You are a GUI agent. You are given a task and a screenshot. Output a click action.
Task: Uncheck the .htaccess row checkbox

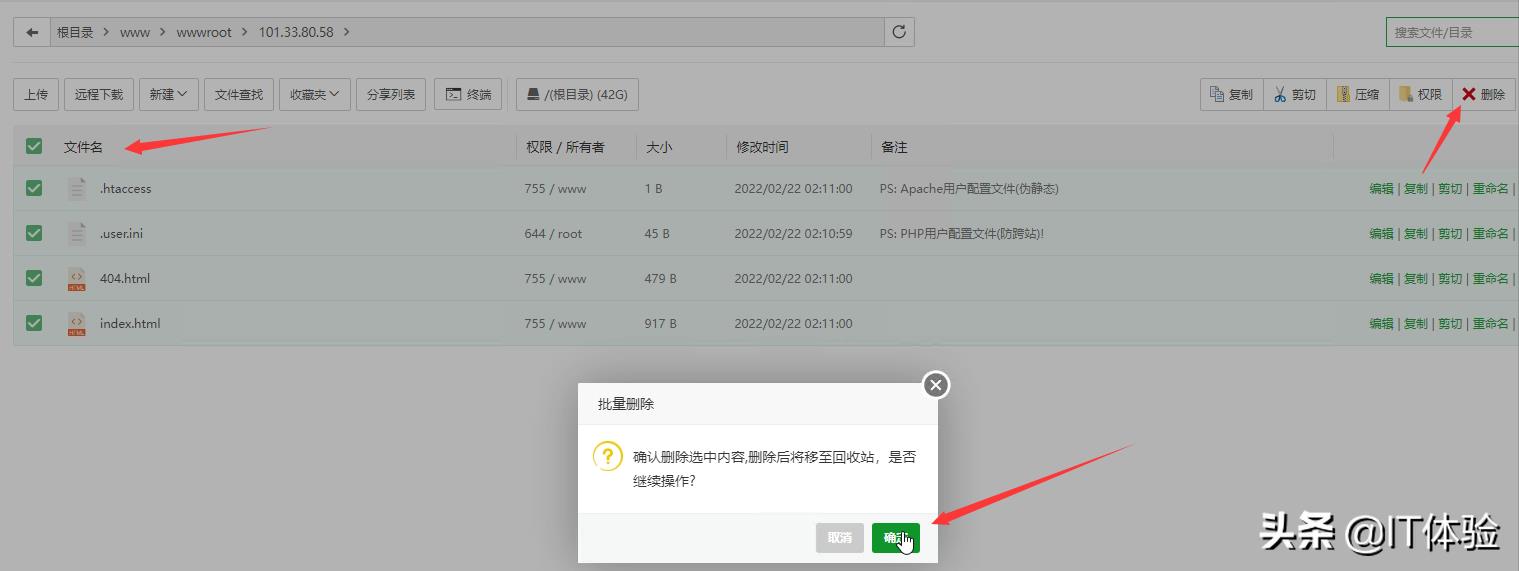[x=34, y=188]
